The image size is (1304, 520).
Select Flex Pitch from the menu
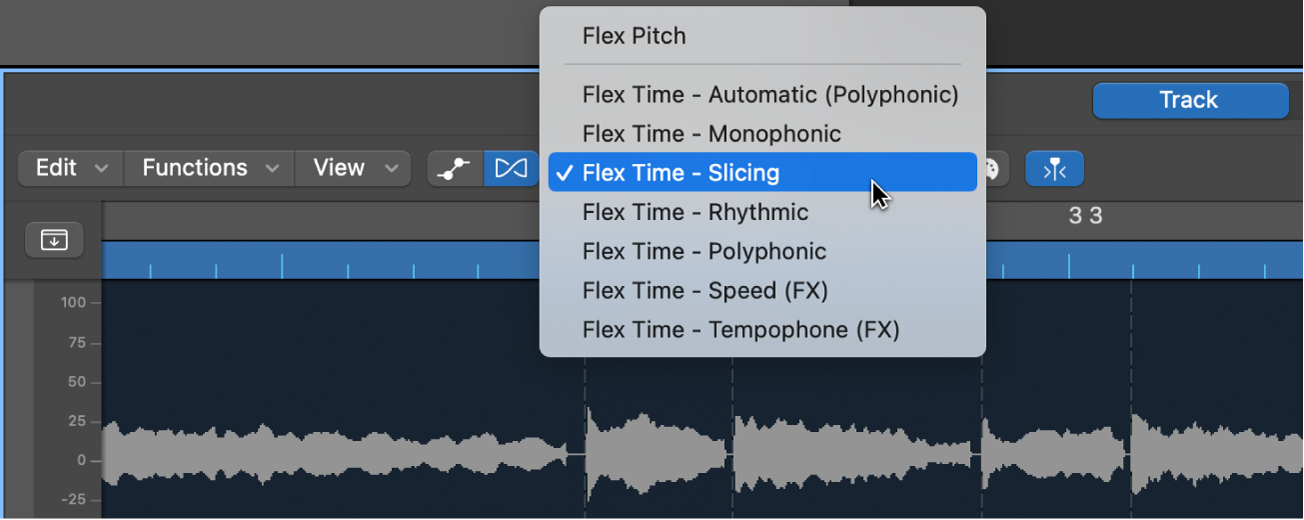tap(634, 36)
